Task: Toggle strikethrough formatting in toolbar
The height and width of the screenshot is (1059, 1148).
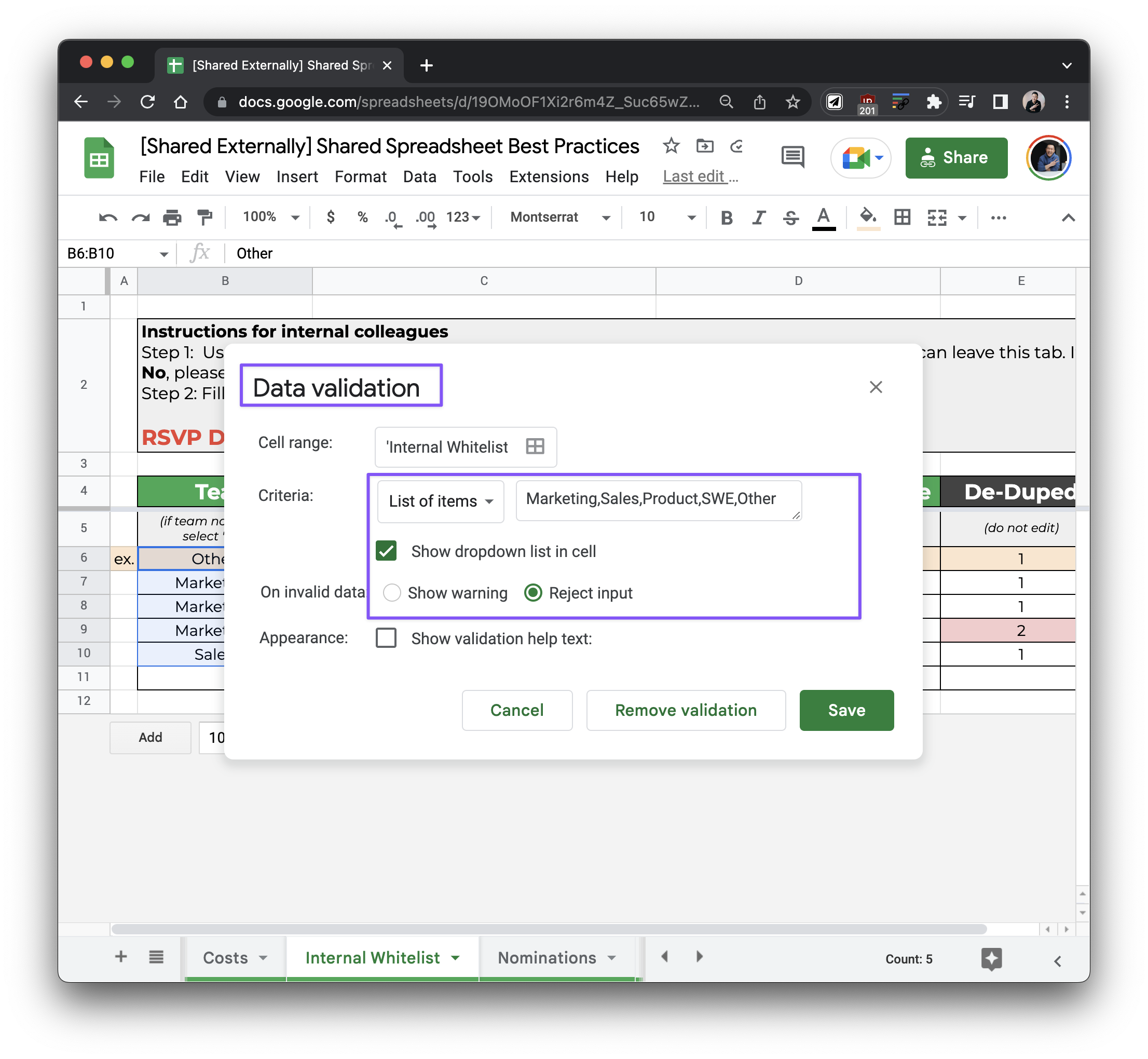Action: (790, 218)
